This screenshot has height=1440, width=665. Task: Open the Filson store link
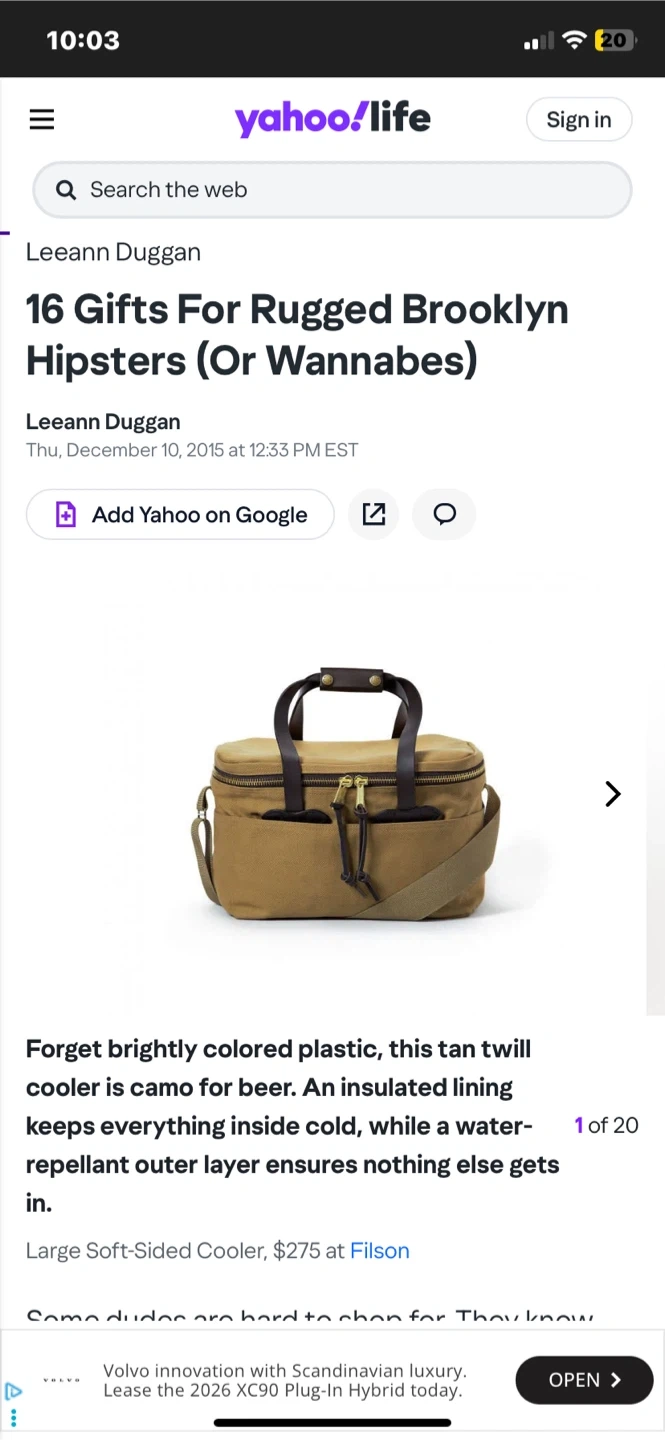point(380,1251)
